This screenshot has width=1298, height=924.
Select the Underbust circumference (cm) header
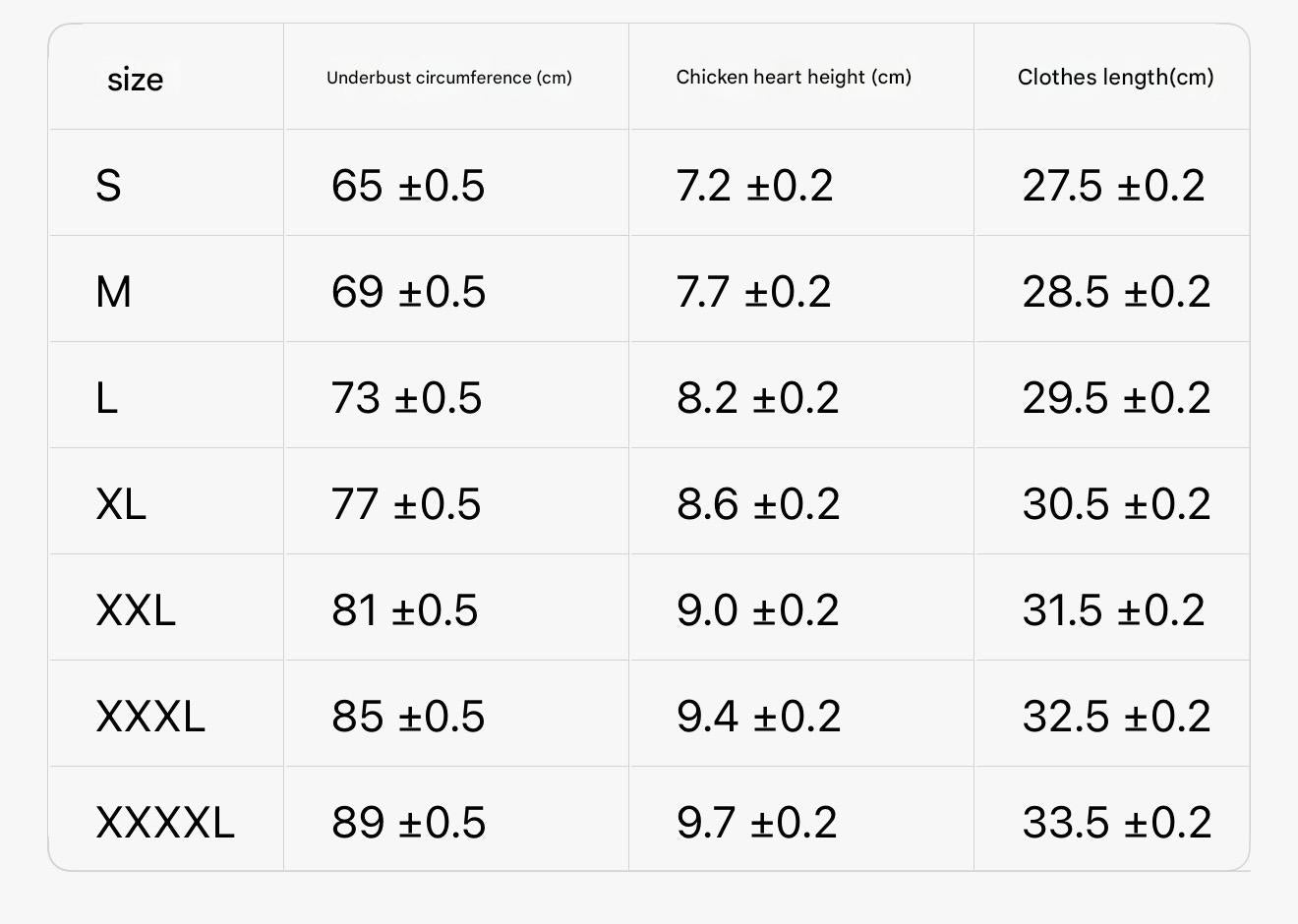pyautogui.click(x=448, y=78)
